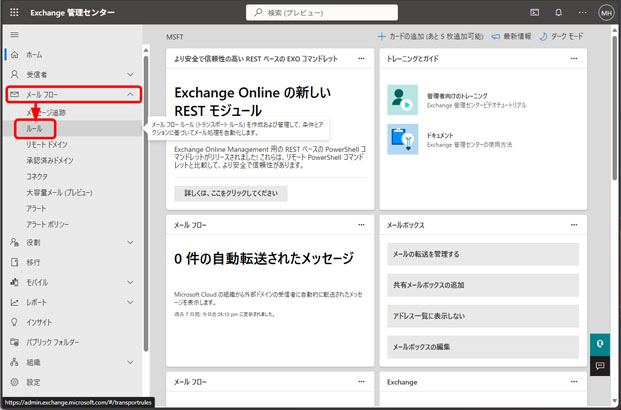This screenshot has height=410, width=621.
Task: Click the main page vertical scrollbar
Action: tap(615, 107)
